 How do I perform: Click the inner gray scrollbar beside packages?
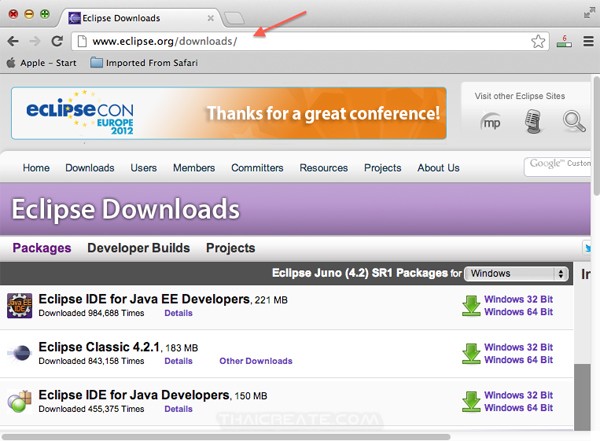tap(582, 397)
